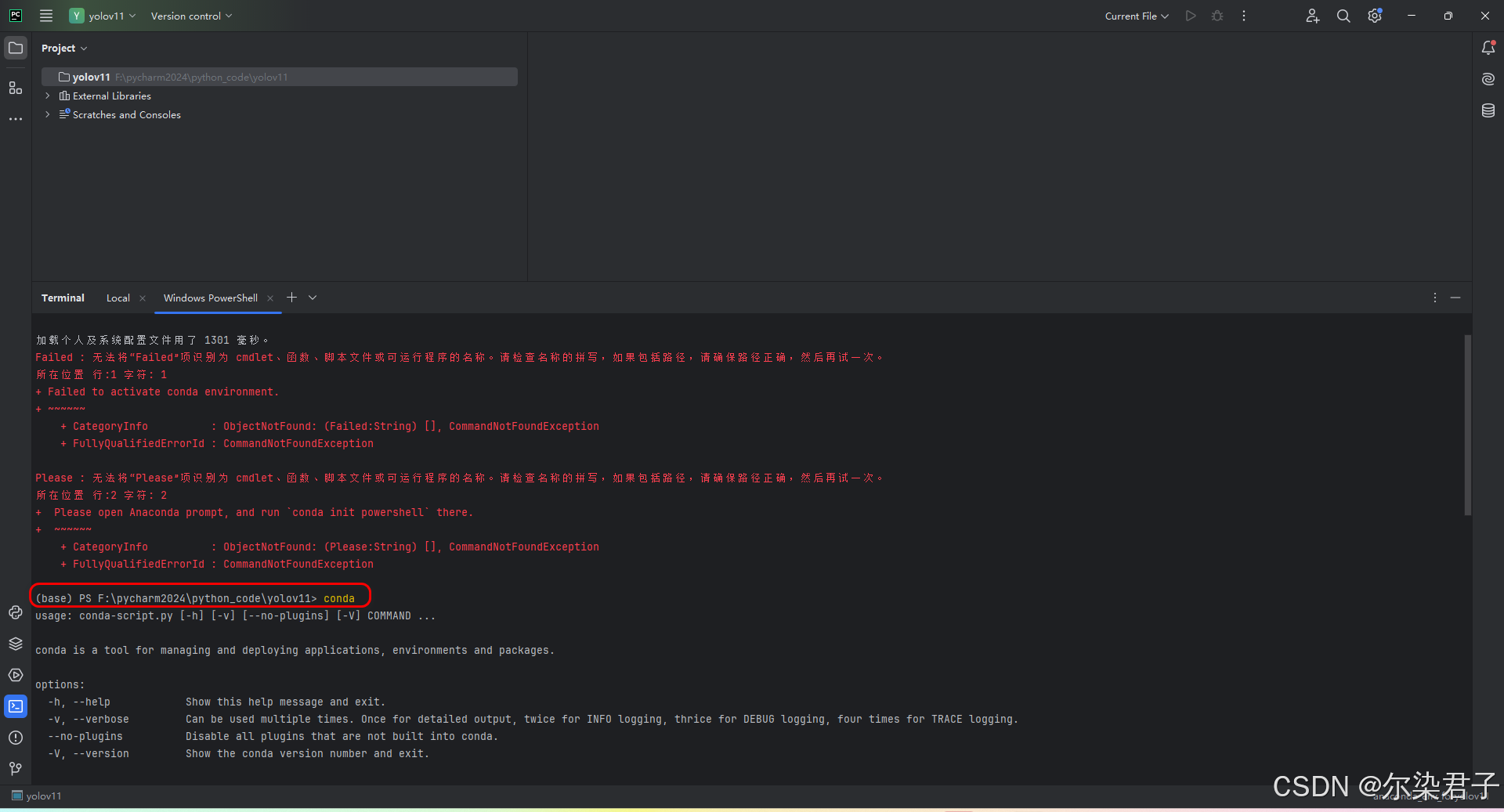
Task: Click the '-v, --verbose' option line
Action: click(533, 719)
